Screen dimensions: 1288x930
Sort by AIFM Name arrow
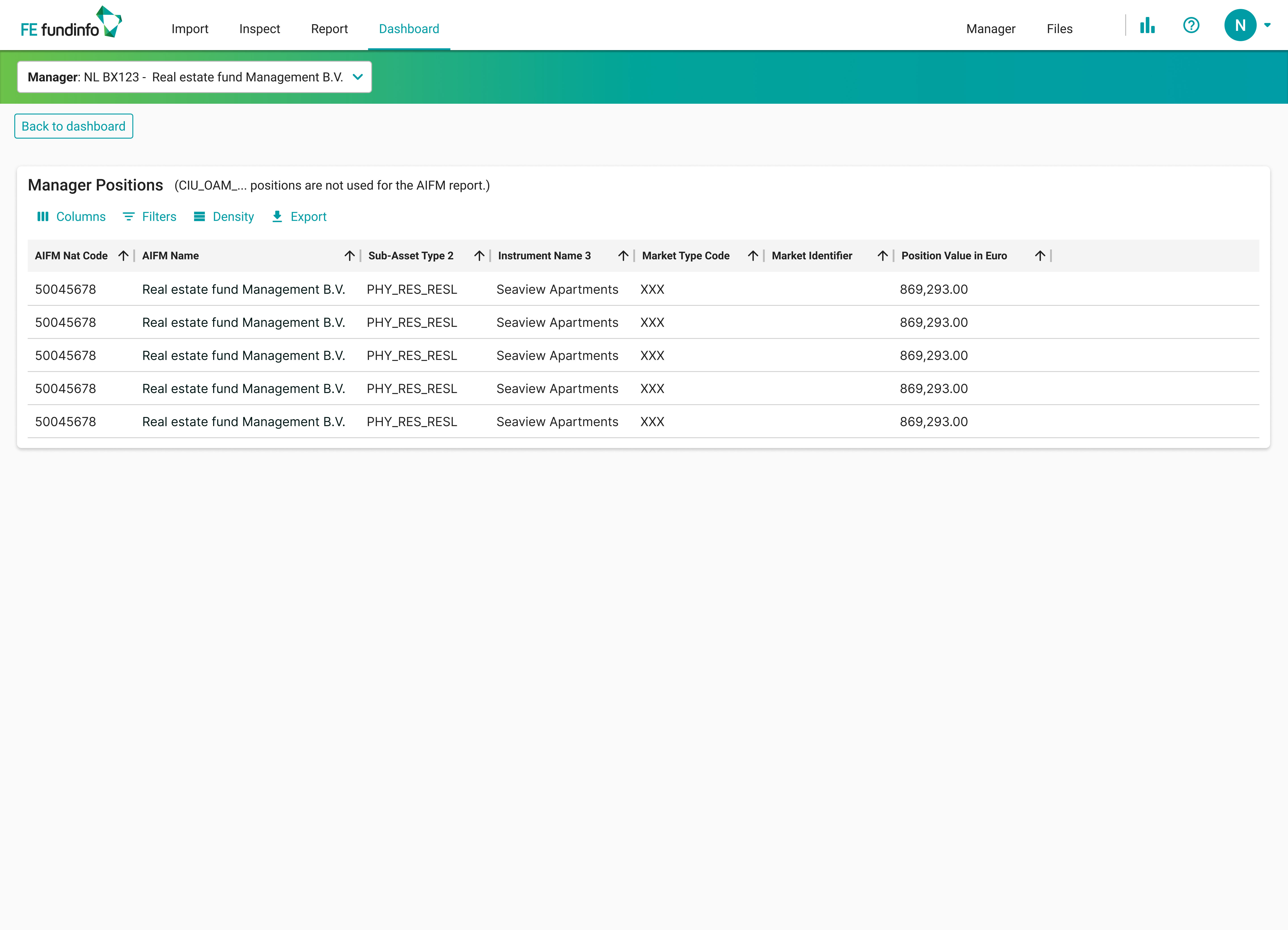349,256
